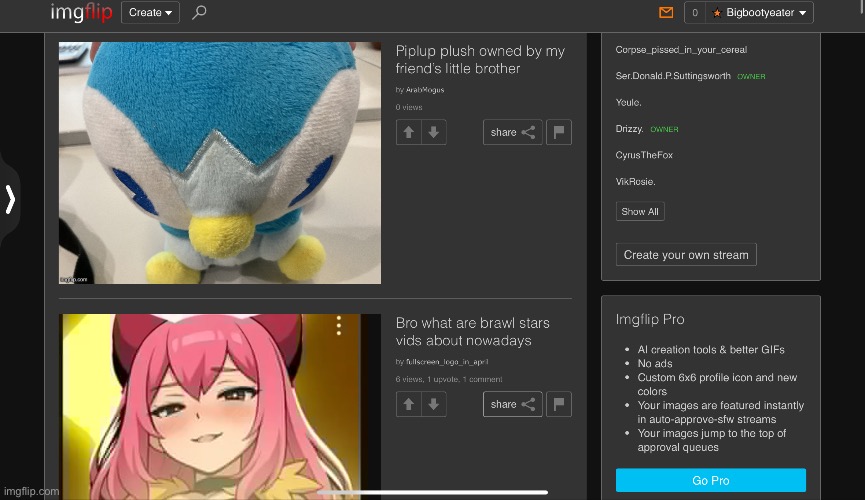Image resolution: width=865 pixels, height=500 pixels.
Task: Share the Piplup plush post
Action: [x=512, y=132]
